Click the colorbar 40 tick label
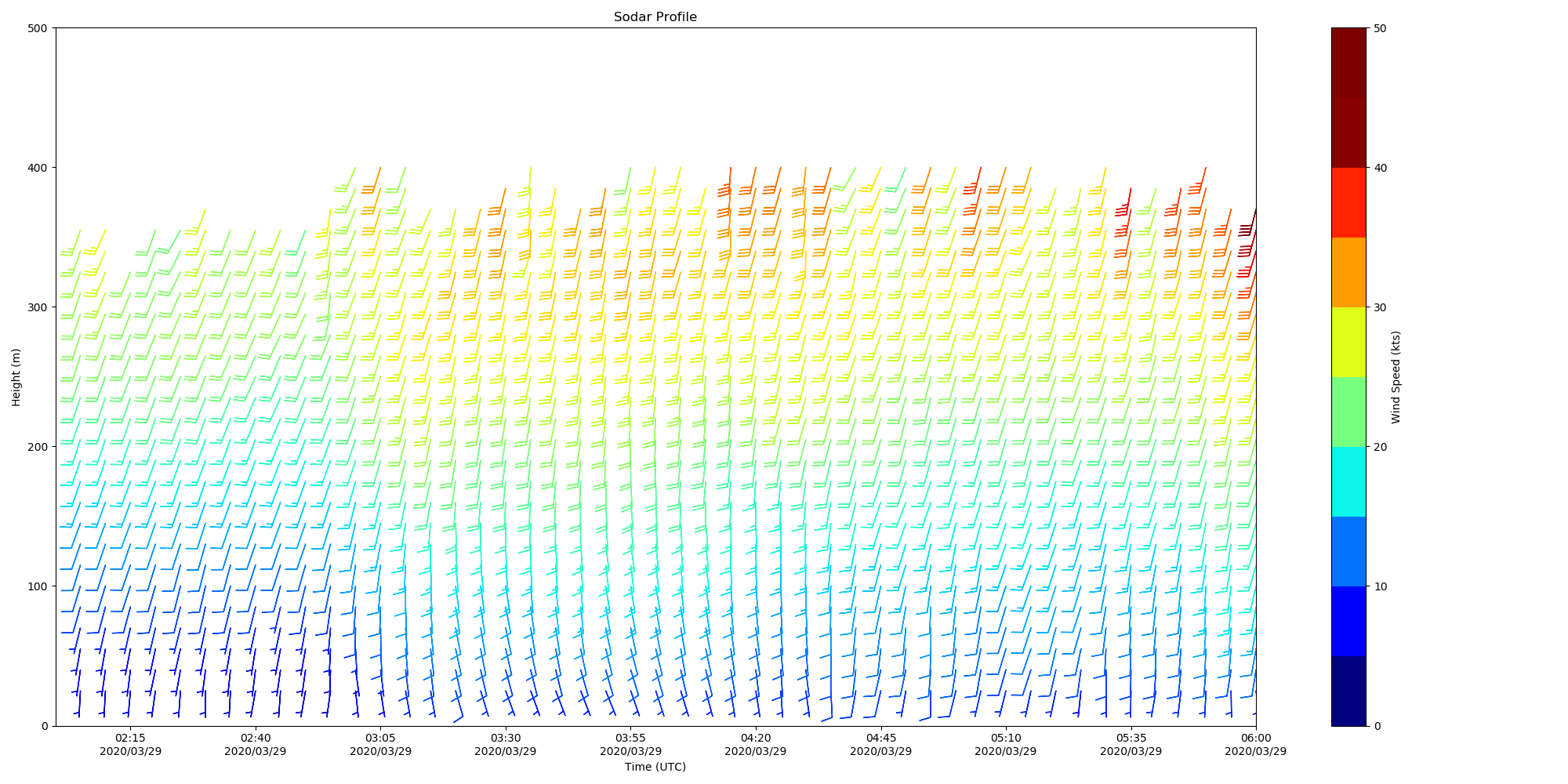Image resolution: width=1568 pixels, height=784 pixels. 1379,168
